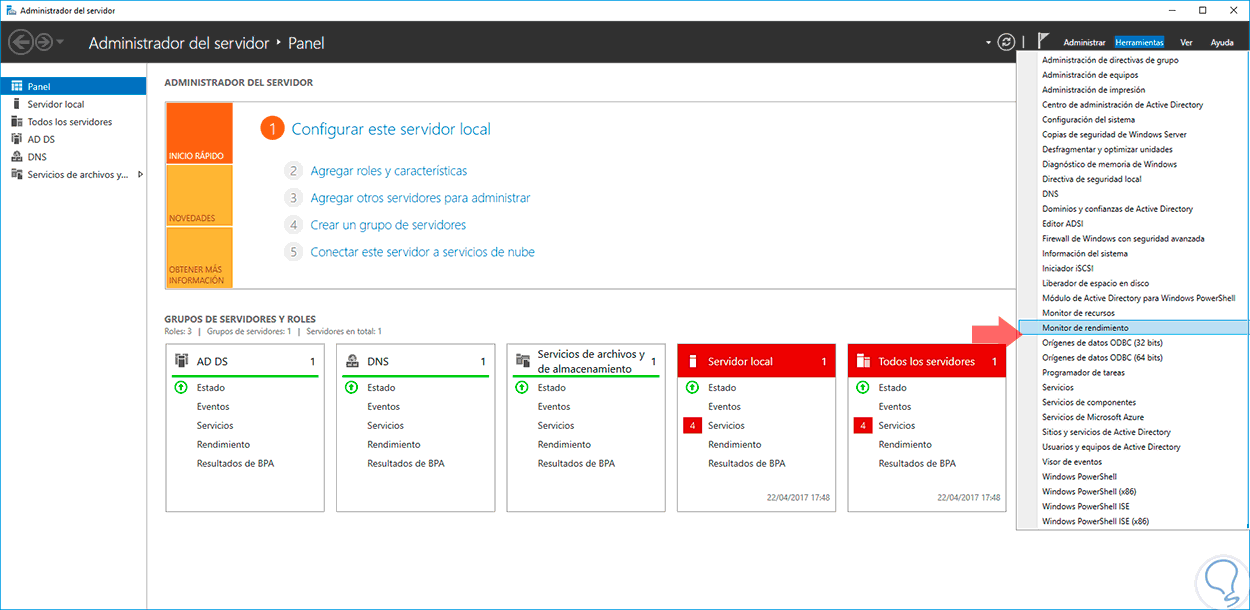Image resolution: width=1250 pixels, height=610 pixels.
Task: Click the DNS icon in sidebar
Action: 16,157
